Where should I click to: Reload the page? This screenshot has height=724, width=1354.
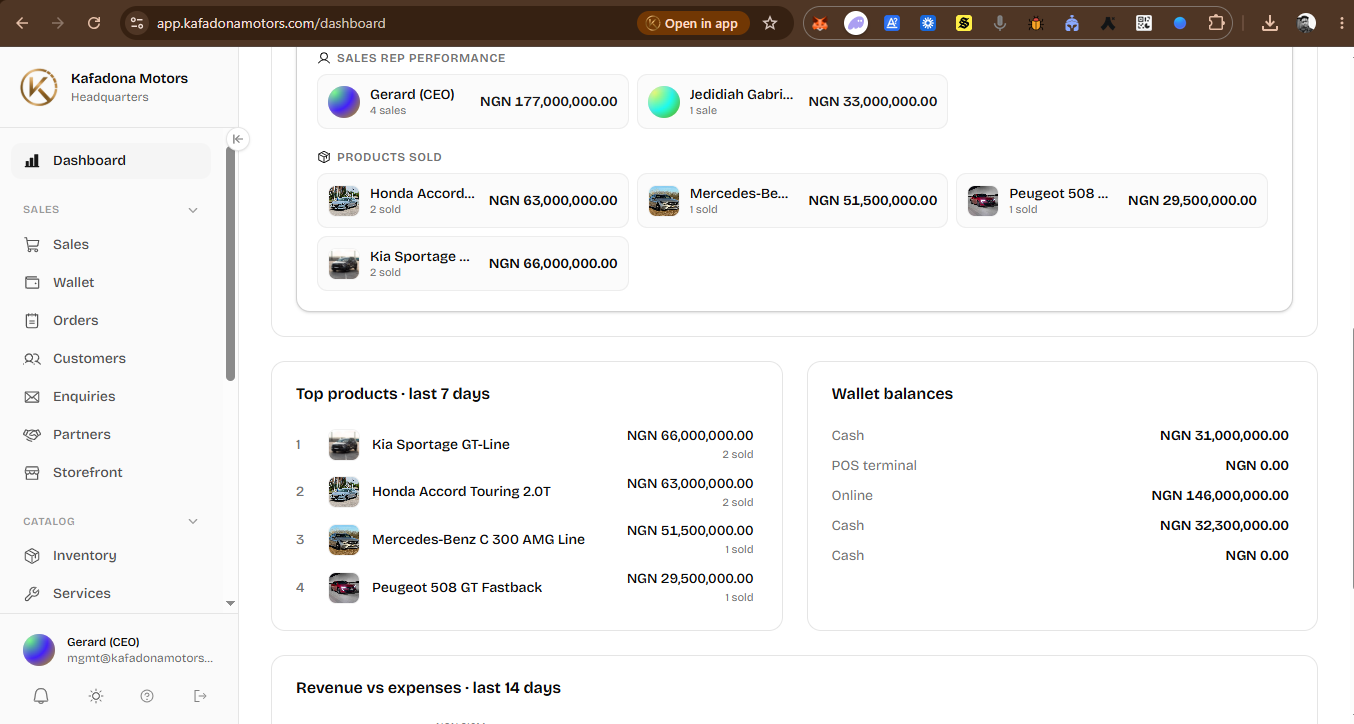[94, 23]
